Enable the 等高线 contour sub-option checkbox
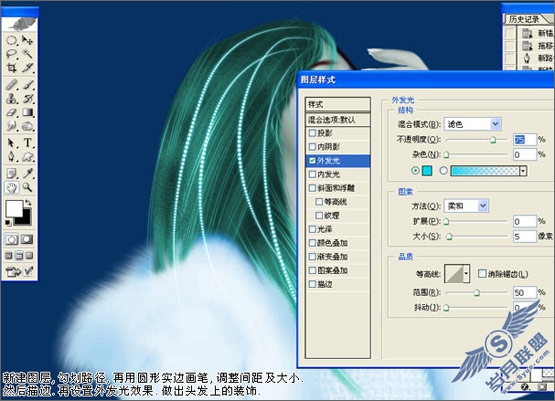The image size is (555, 401). click(x=319, y=202)
